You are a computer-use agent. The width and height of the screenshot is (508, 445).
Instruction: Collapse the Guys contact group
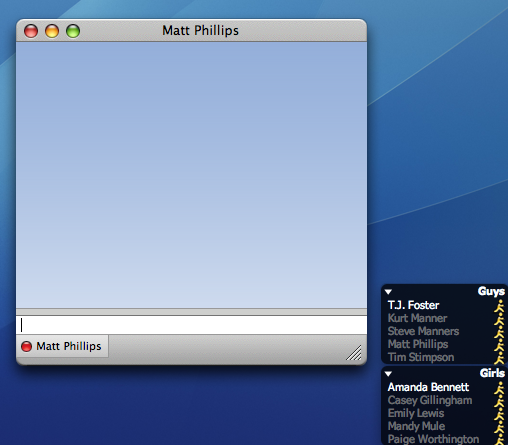click(388, 292)
